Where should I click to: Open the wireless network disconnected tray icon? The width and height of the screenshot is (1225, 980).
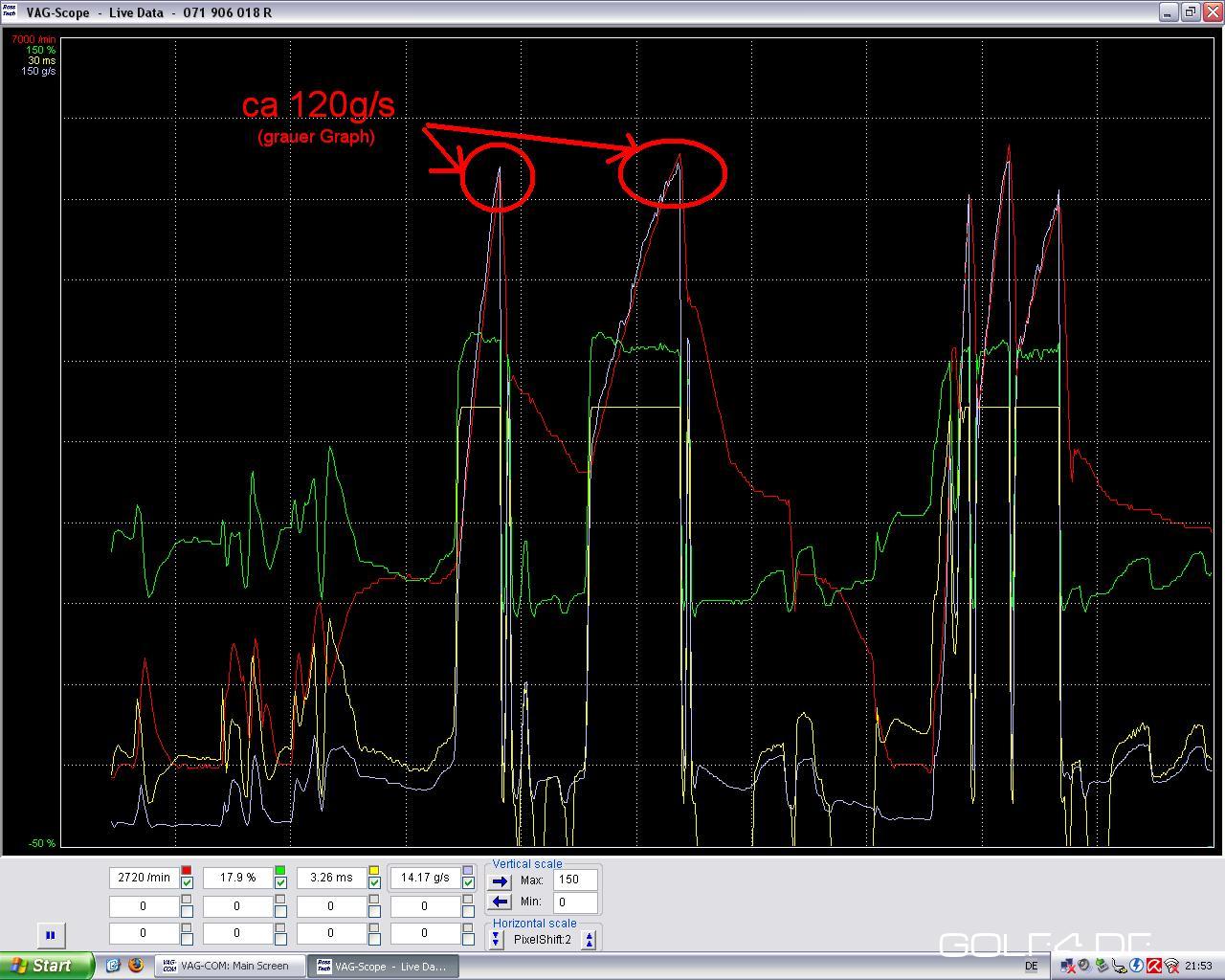coord(1171,967)
